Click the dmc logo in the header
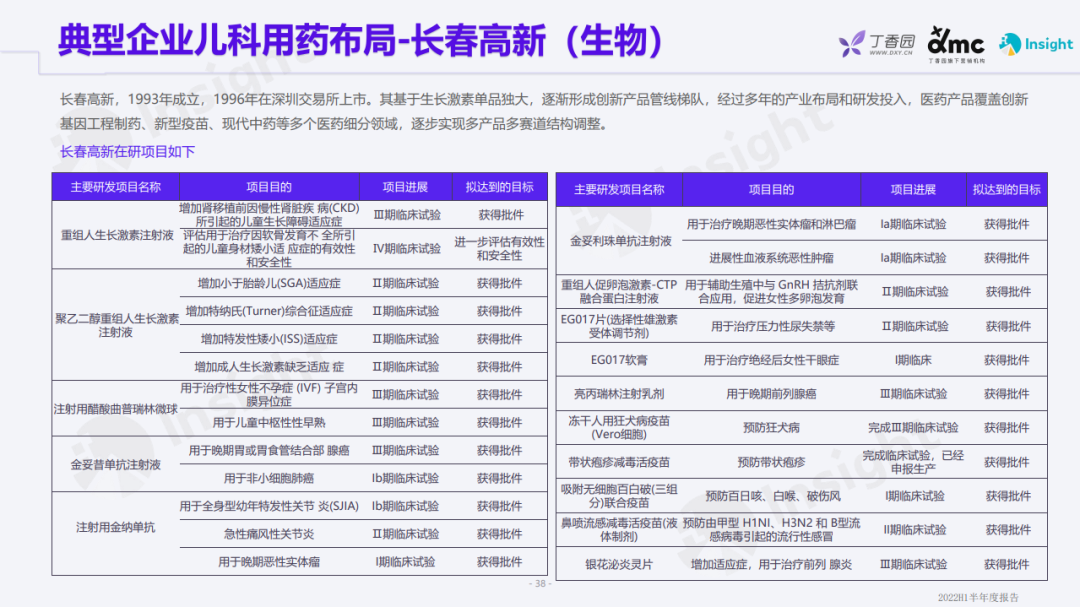The height and width of the screenshot is (607, 1080). 956,45
